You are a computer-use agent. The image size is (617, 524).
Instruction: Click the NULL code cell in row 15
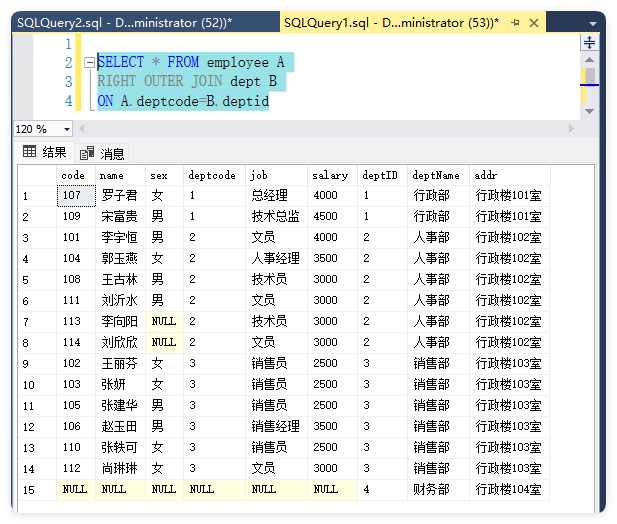point(76,490)
